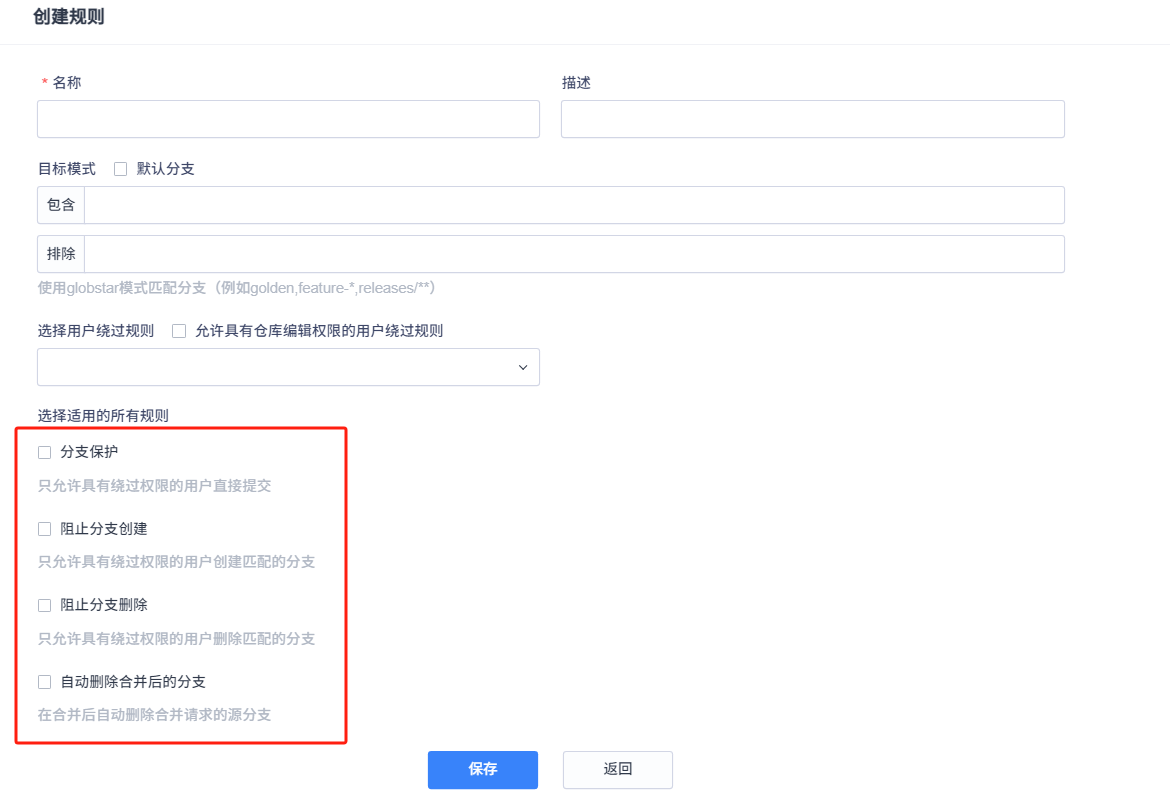Image resolution: width=1170 pixels, height=804 pixels.
Task: Click the 默认分支 label text
Action: pyautogui.click(x=166, y=169)
